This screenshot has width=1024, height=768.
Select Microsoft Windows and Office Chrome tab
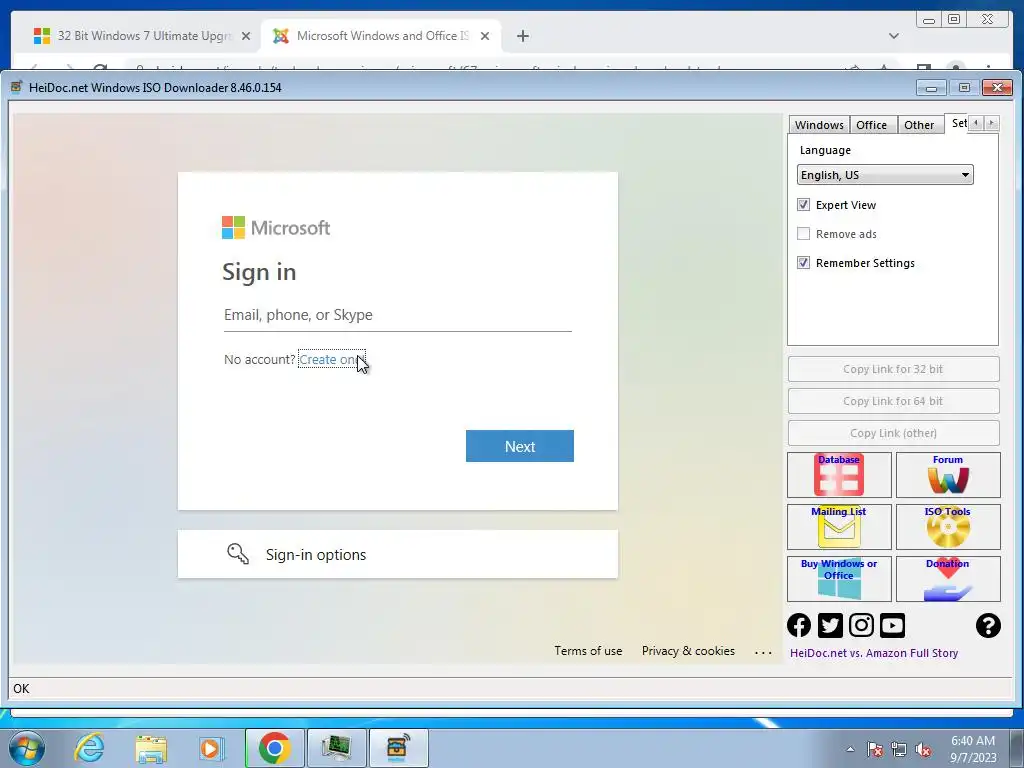point(379,36)
